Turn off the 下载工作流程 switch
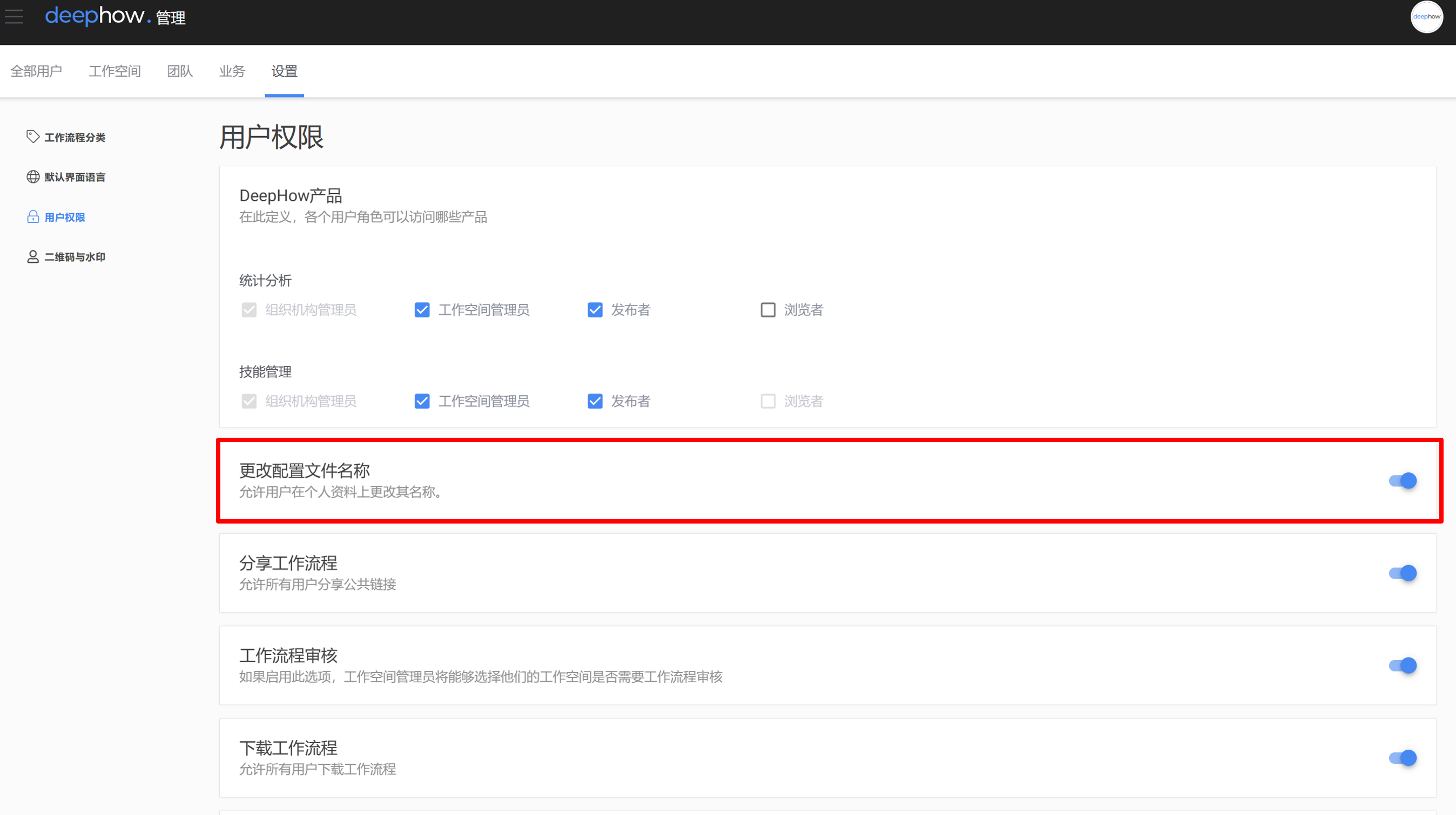 1403,758
